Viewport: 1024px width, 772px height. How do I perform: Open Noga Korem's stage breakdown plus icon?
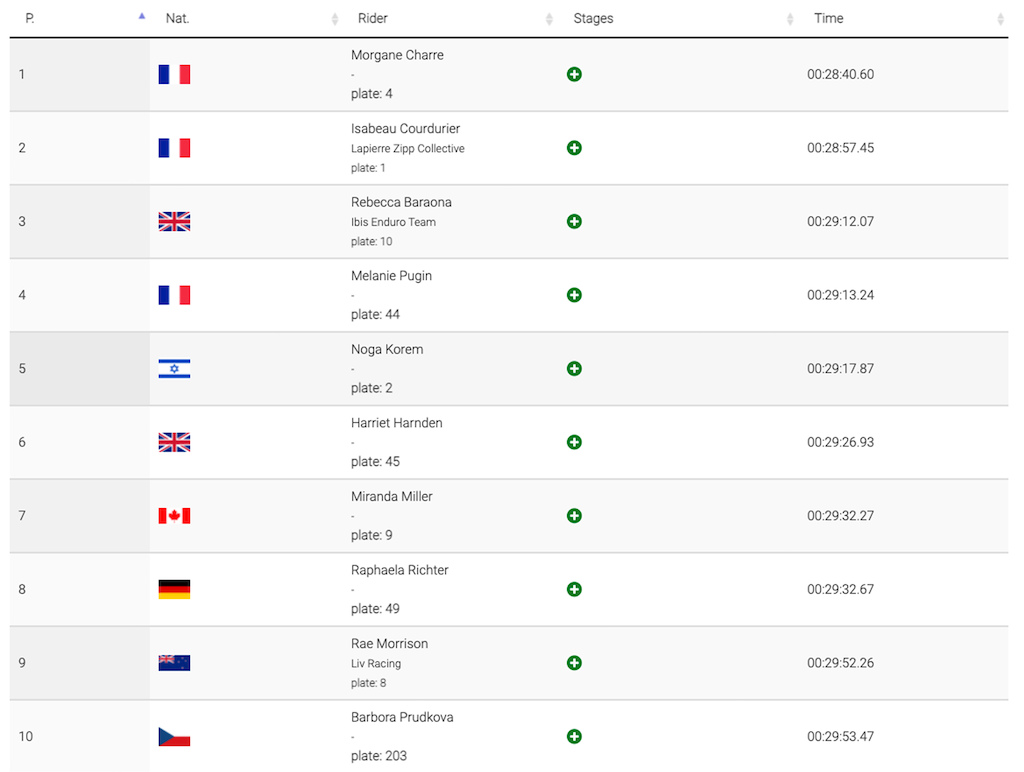(574, 369)
